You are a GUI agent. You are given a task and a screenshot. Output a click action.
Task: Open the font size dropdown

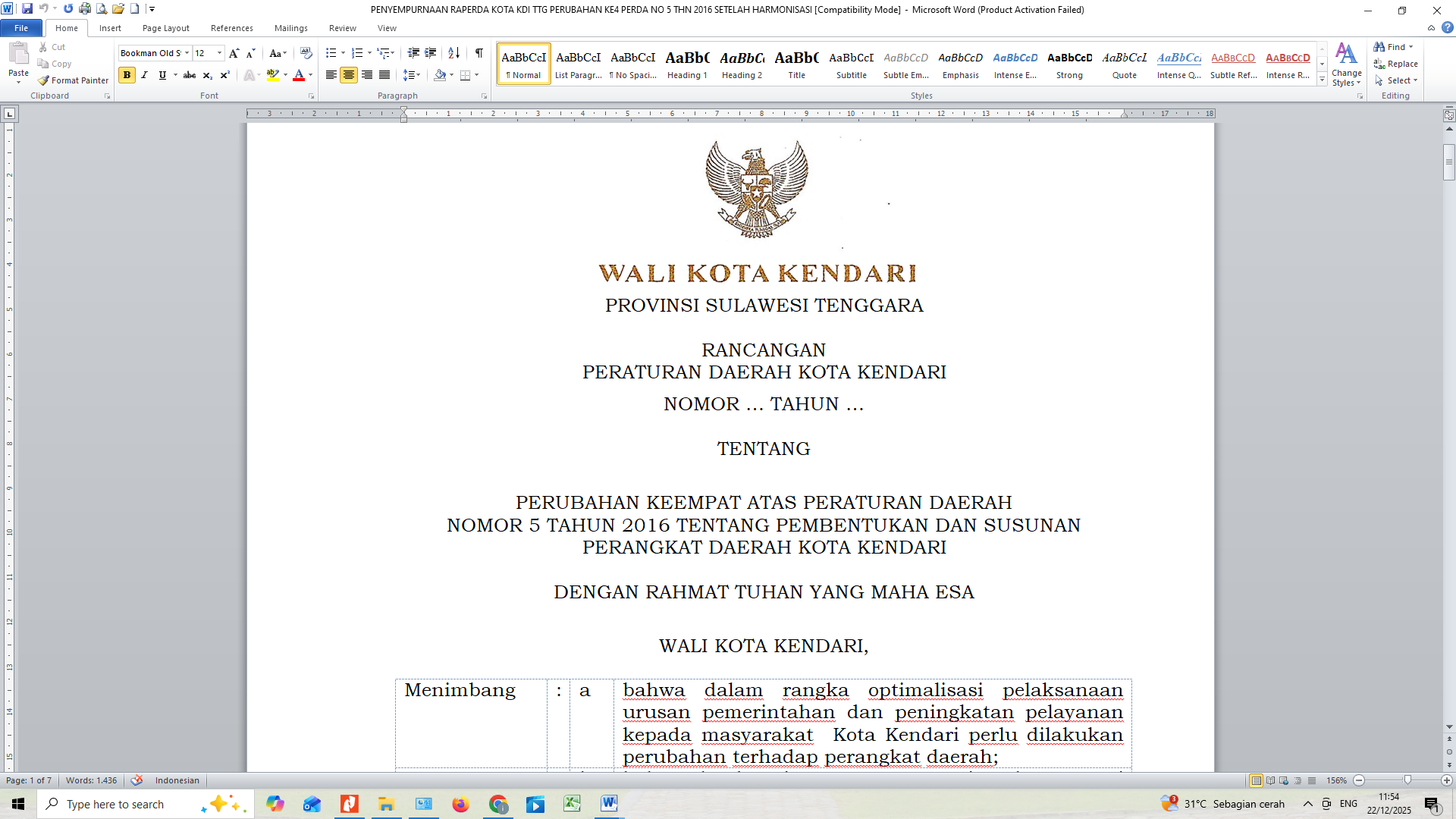[220, 53]
